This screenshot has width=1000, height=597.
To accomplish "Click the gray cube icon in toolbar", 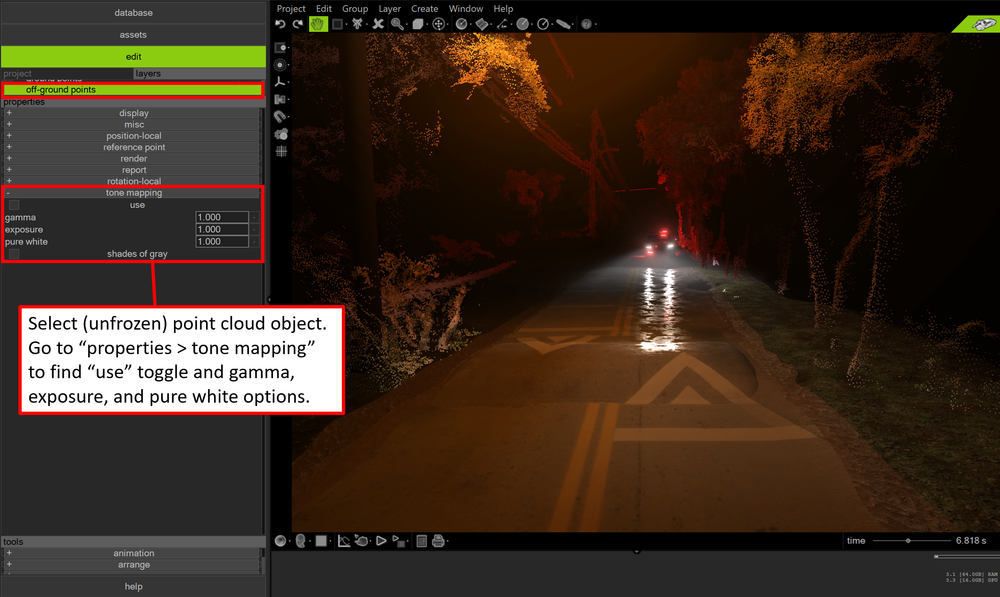I will pos(417,24).
